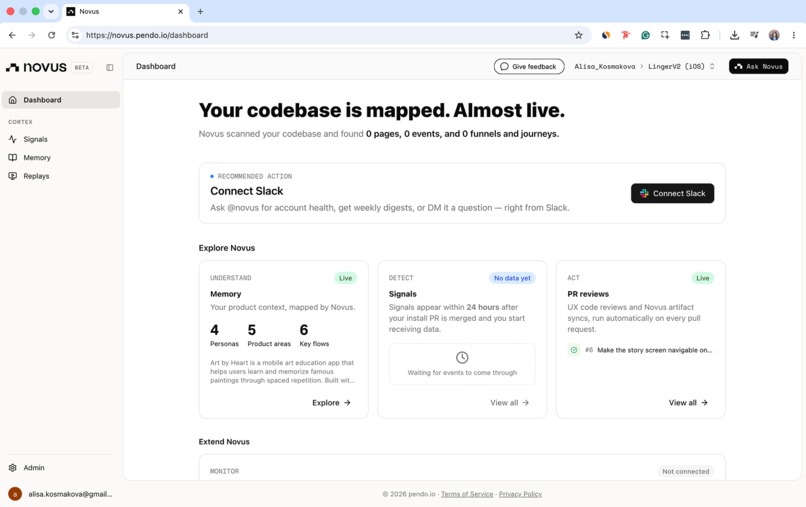Click the Memory book icon

point(13,158)
